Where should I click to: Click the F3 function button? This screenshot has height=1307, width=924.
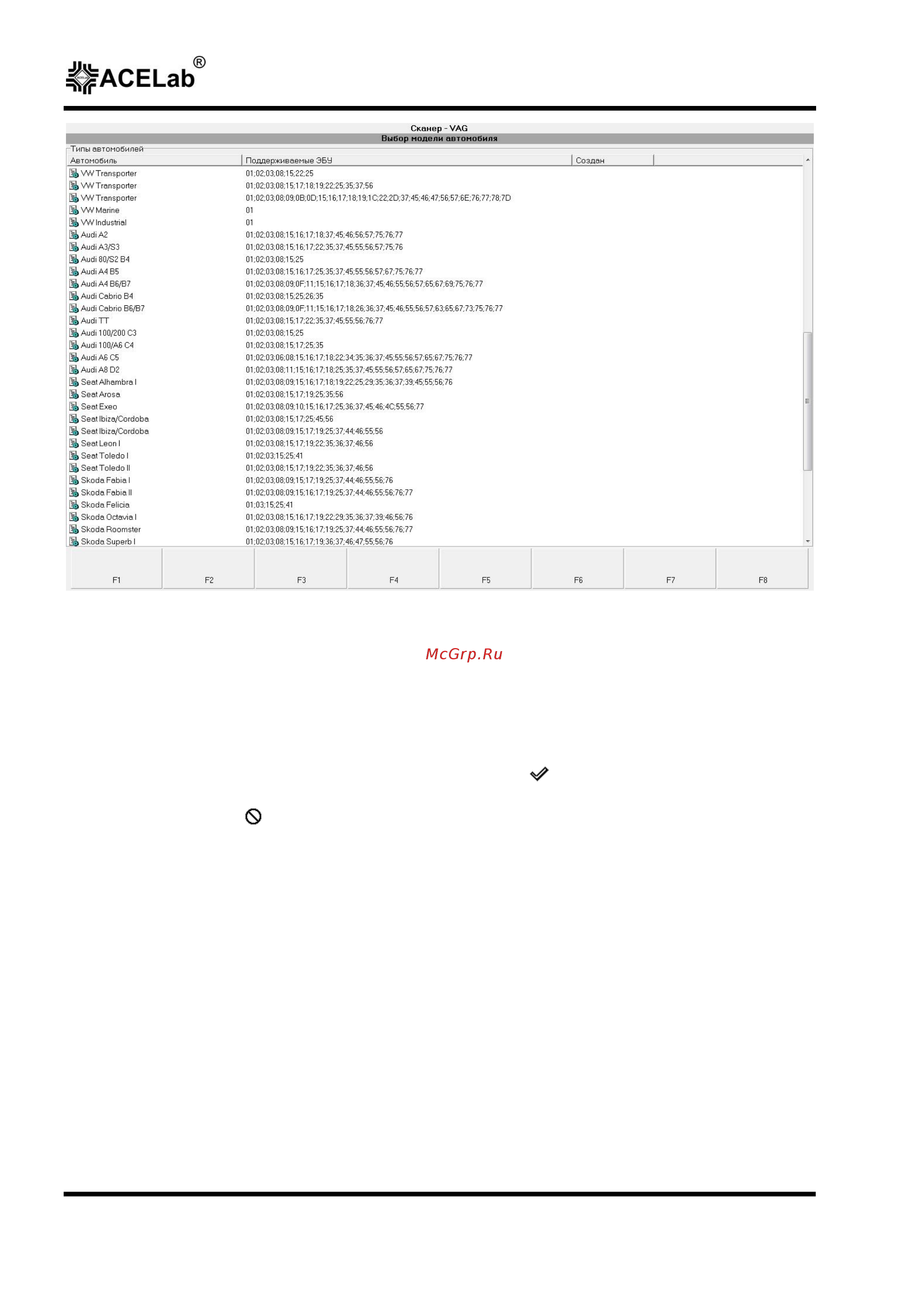[301, 568]
